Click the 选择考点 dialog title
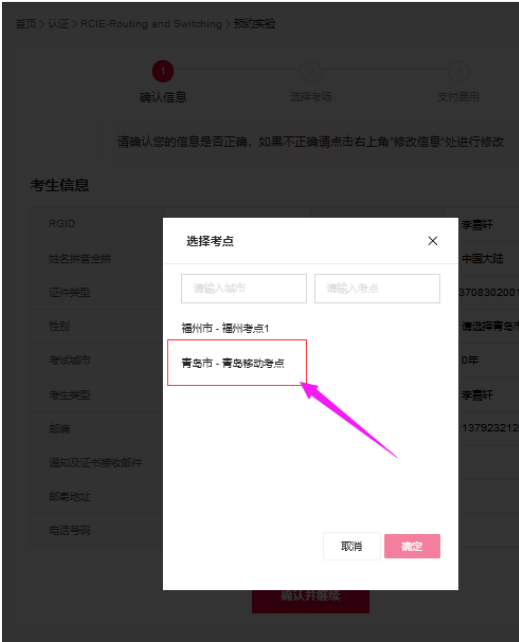 tap(210, 241)
